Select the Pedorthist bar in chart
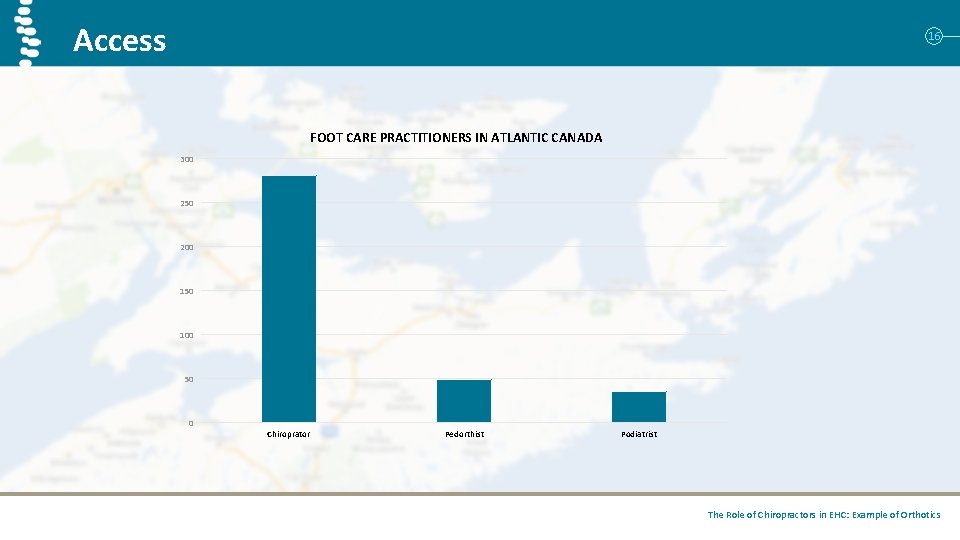Image resolution: width=960 pixels, height=540 pixels. tap(464, 401)
